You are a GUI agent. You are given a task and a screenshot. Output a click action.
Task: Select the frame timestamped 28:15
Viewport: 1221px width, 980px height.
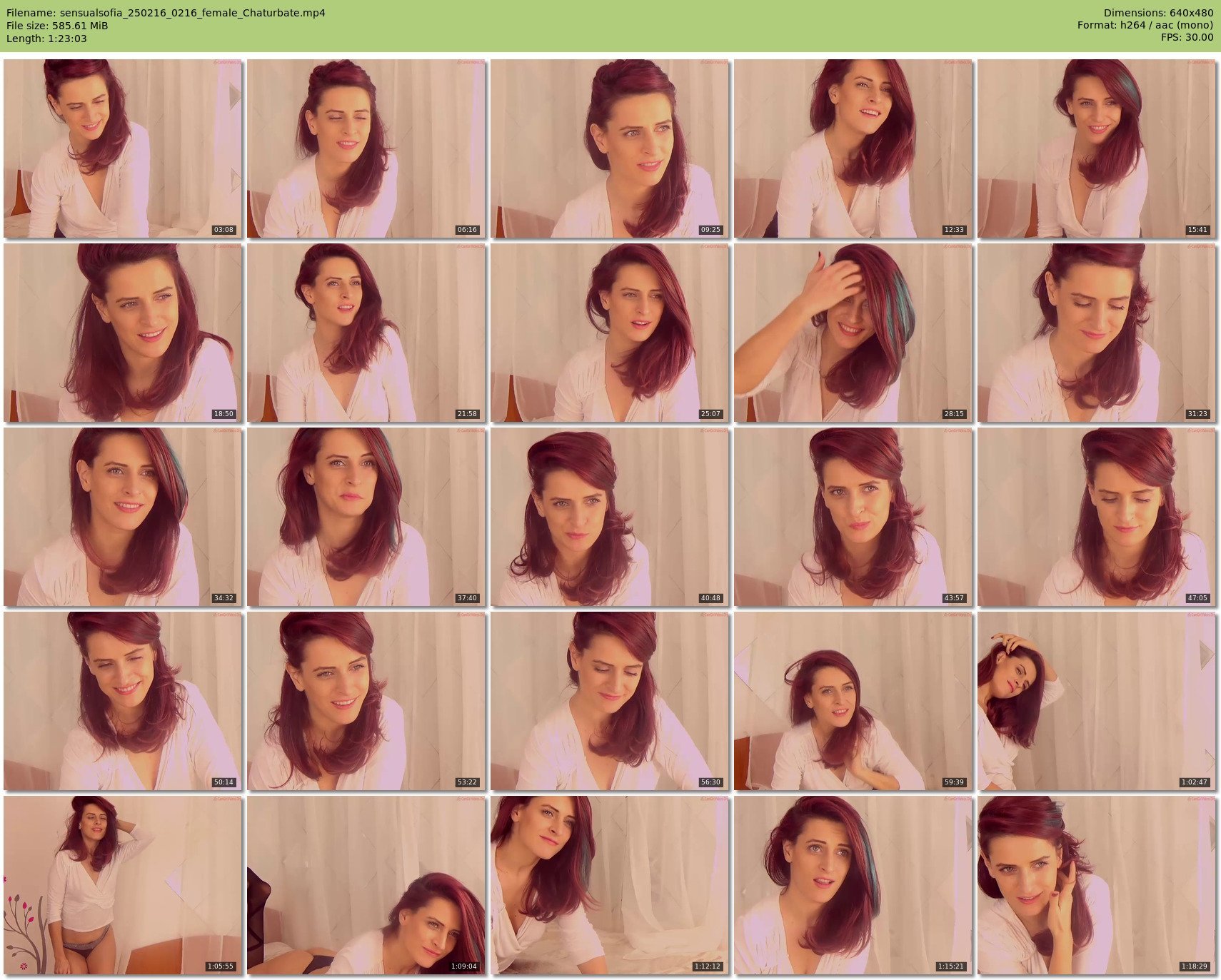tap(853, 333)
